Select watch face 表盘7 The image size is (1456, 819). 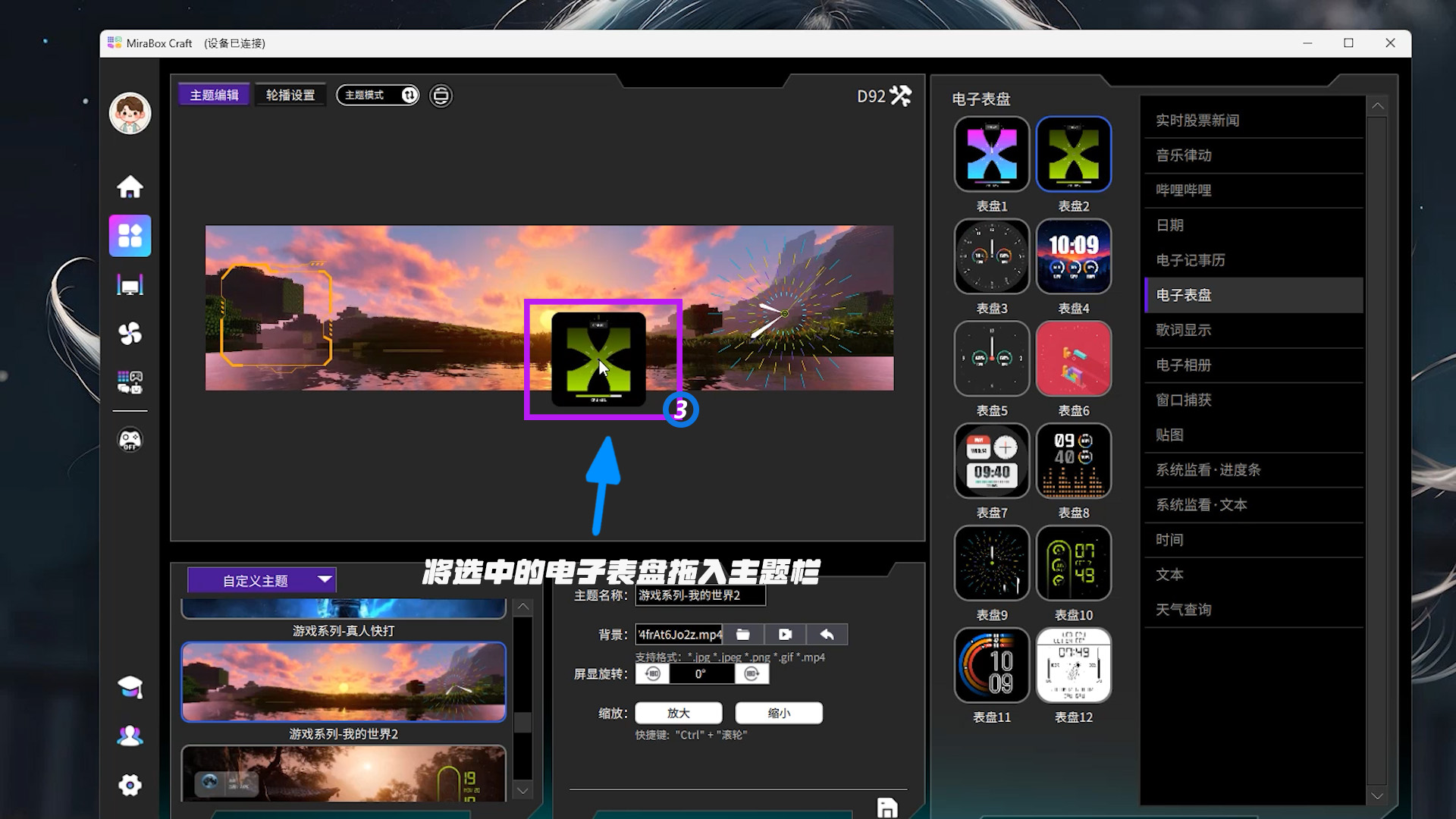(992, 461)
